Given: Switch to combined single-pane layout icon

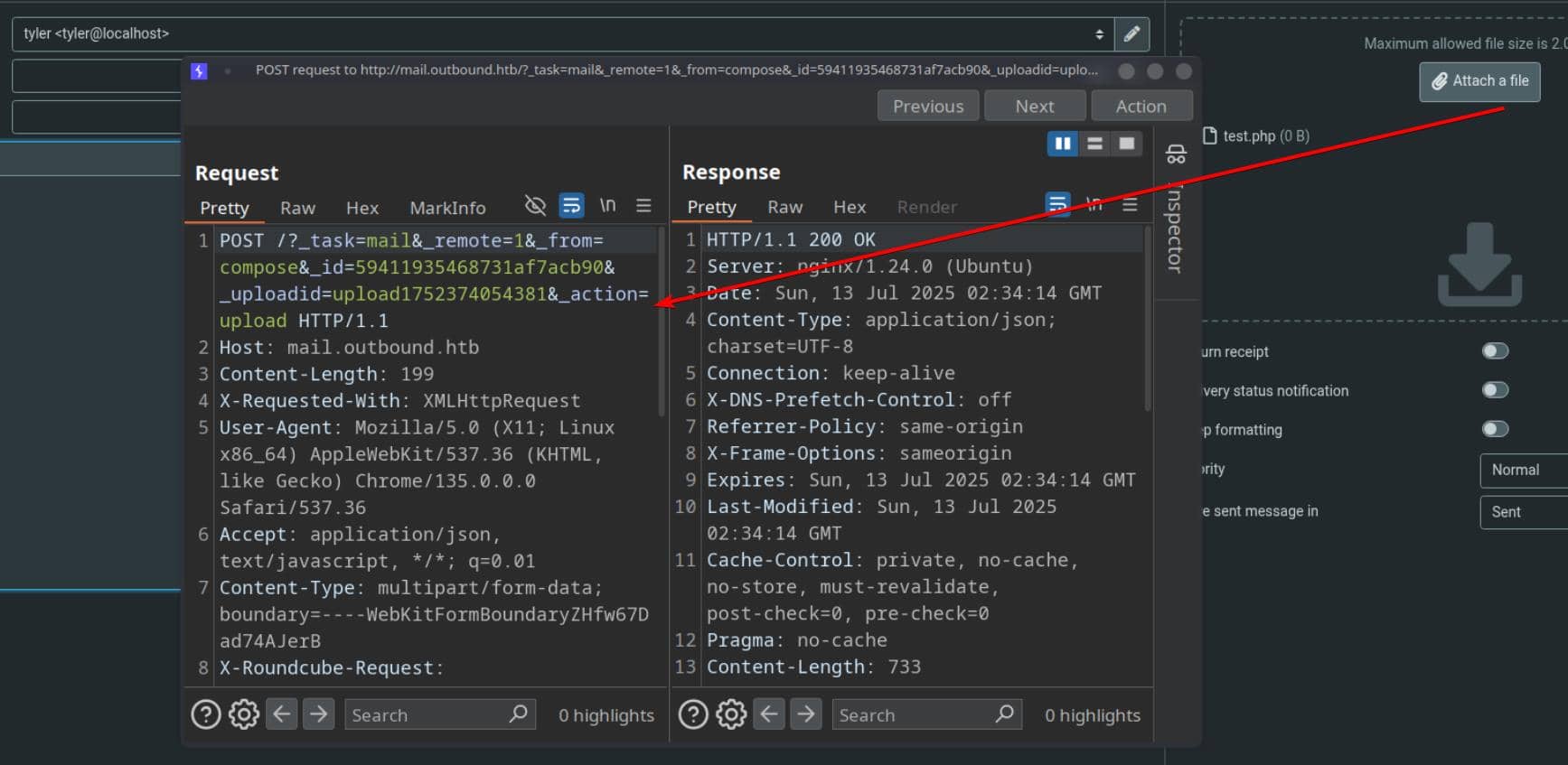Looking at the screenshot, I should (1126, 144).
